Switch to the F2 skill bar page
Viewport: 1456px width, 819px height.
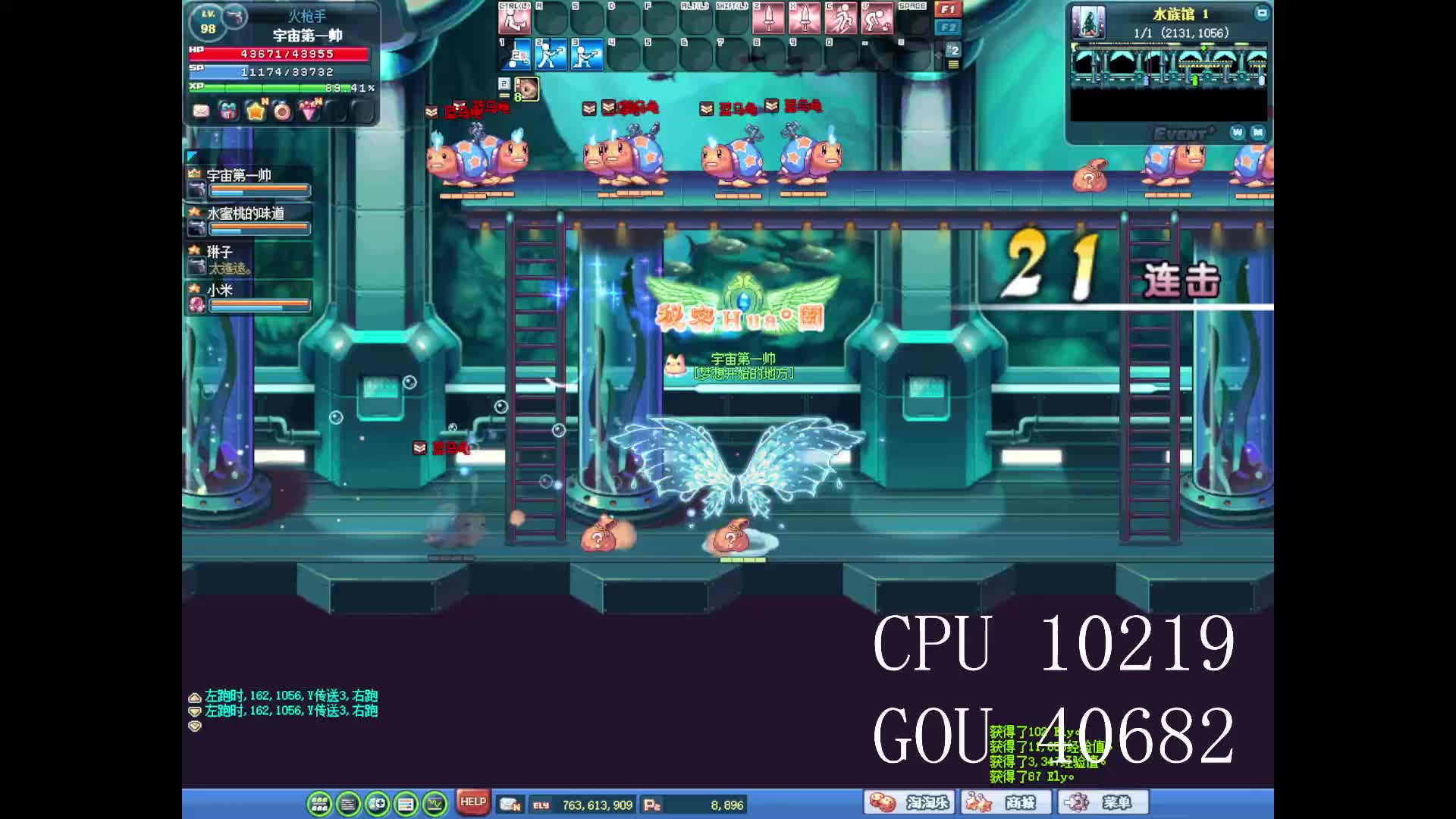(947, 27)
